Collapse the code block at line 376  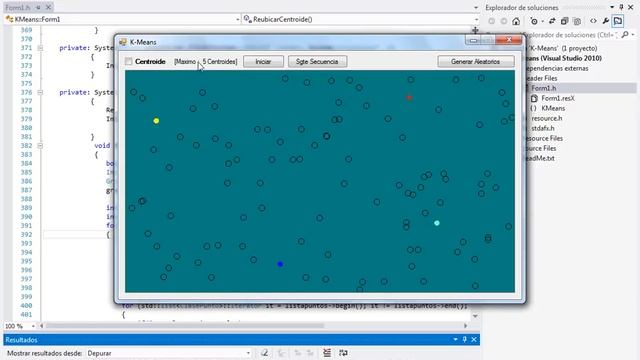[40, 93]
